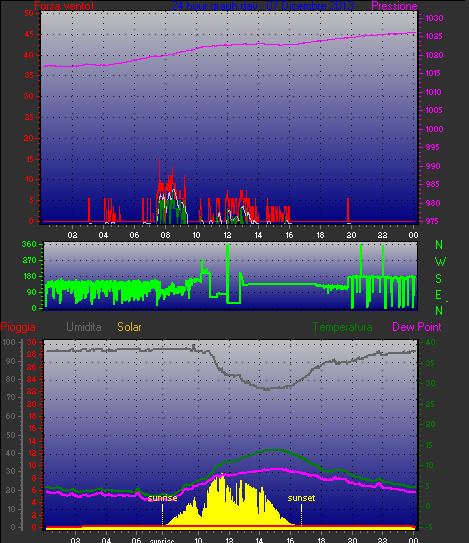
Task: Click the 'Pressione' magenta legend label
Action: pyautogui.click(x=394, y=6)
